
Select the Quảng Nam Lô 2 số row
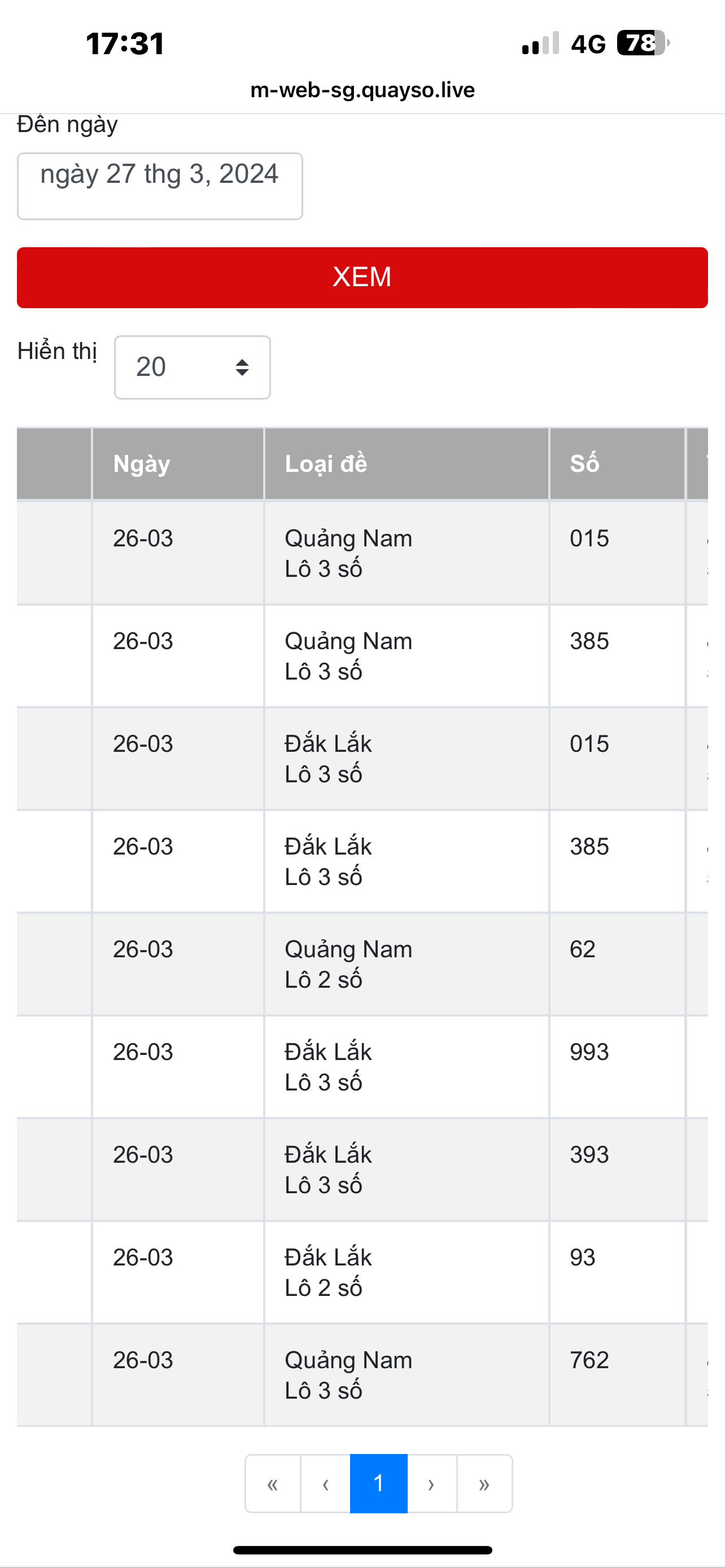click(x=362, y=963)
